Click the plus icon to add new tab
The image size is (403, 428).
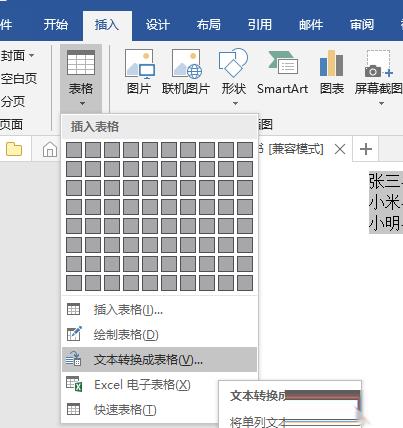tap(366, 149)
